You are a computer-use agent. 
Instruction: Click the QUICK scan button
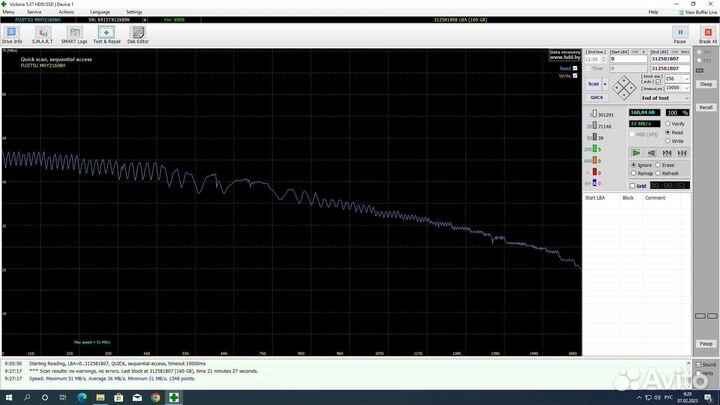[x=596, y=98]
